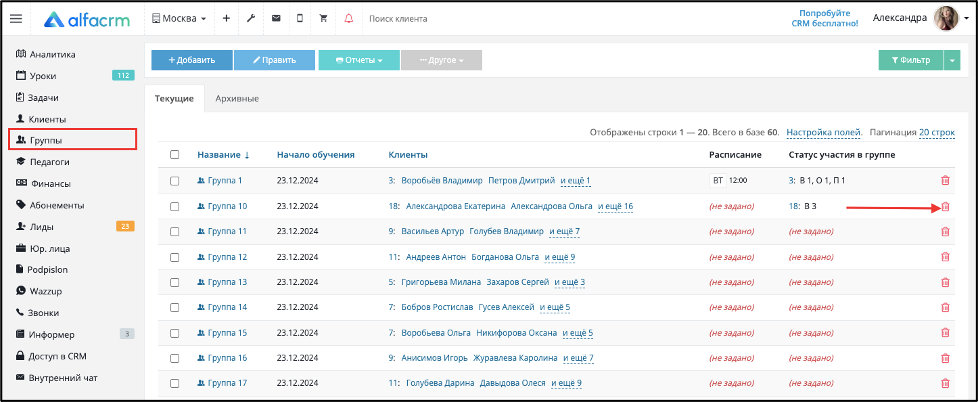Viewport: 979px width, 402px height.
Task: Delete Группа 15 with trash icon
Action: [945, 333]
